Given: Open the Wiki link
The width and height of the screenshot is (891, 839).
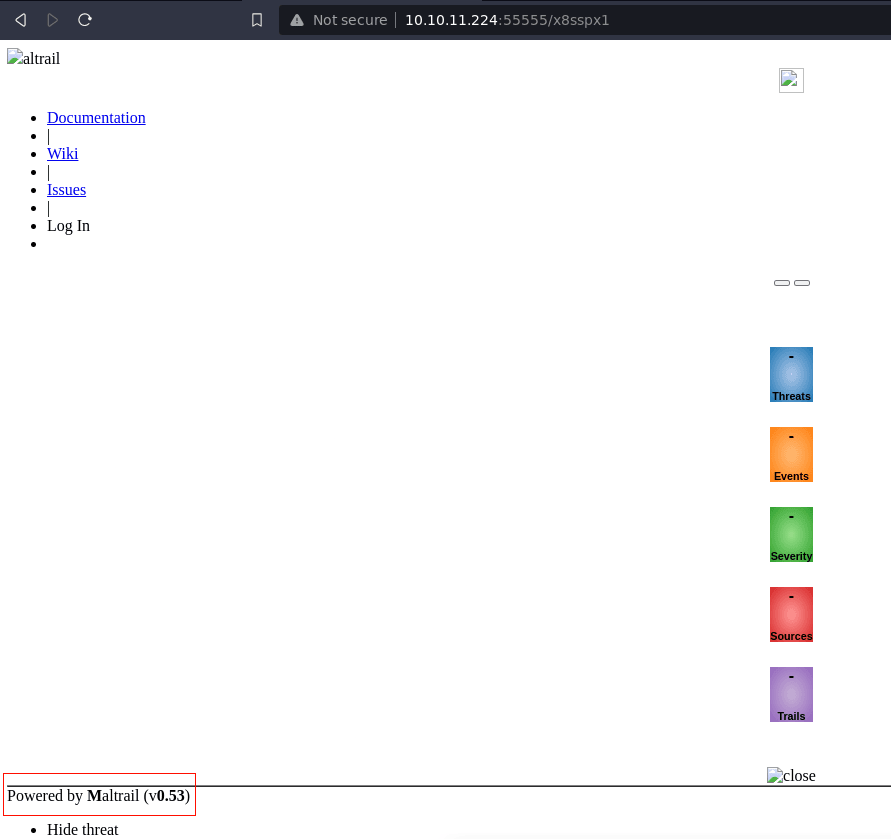Looking at the screenshot, I should pyautogui.click(x=63, y=153).
